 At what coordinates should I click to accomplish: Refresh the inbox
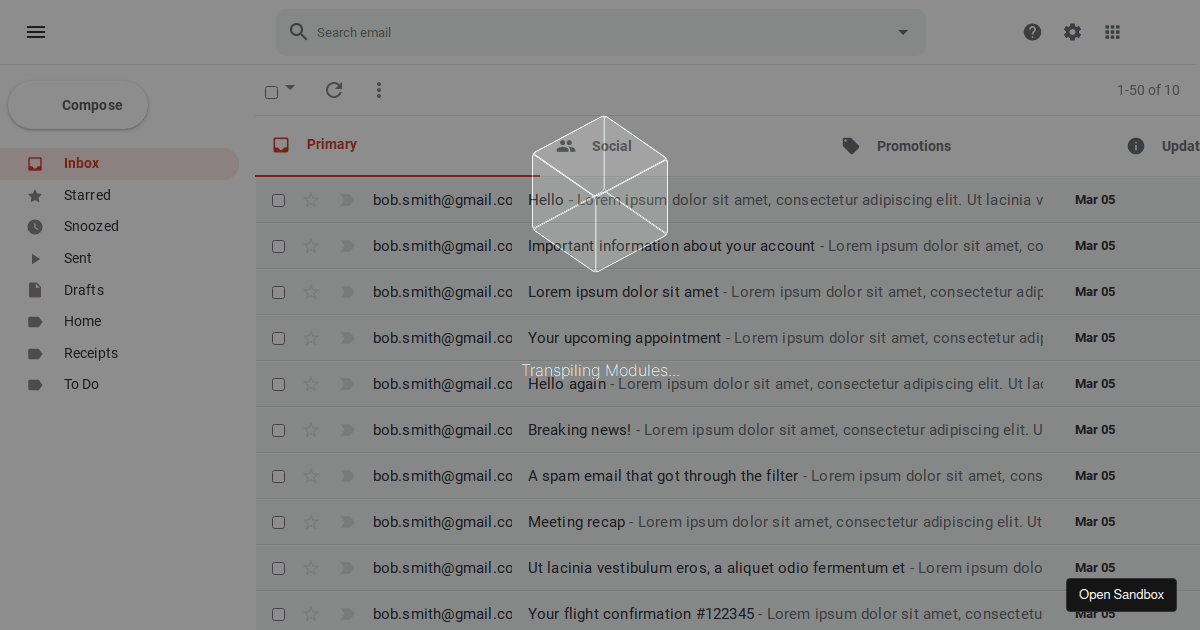[334, 90]
